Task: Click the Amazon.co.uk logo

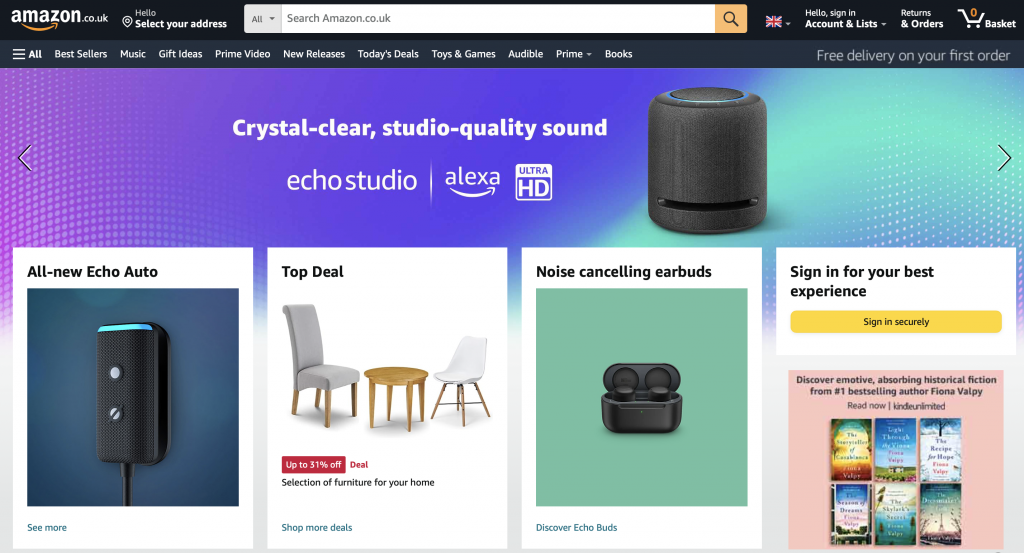Action: (59, 18)
